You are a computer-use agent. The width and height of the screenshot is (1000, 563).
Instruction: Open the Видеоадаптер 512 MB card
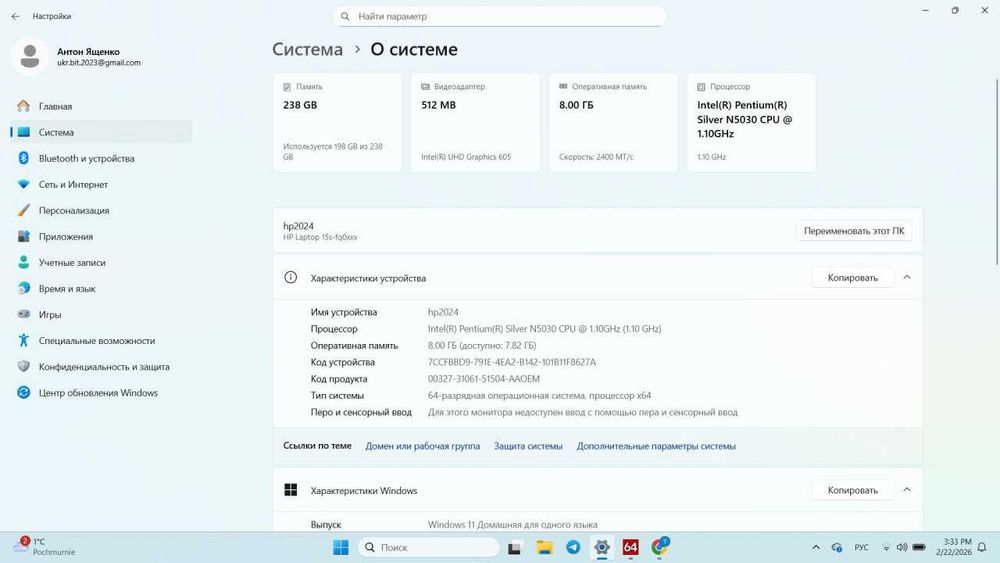click(475, 122)
